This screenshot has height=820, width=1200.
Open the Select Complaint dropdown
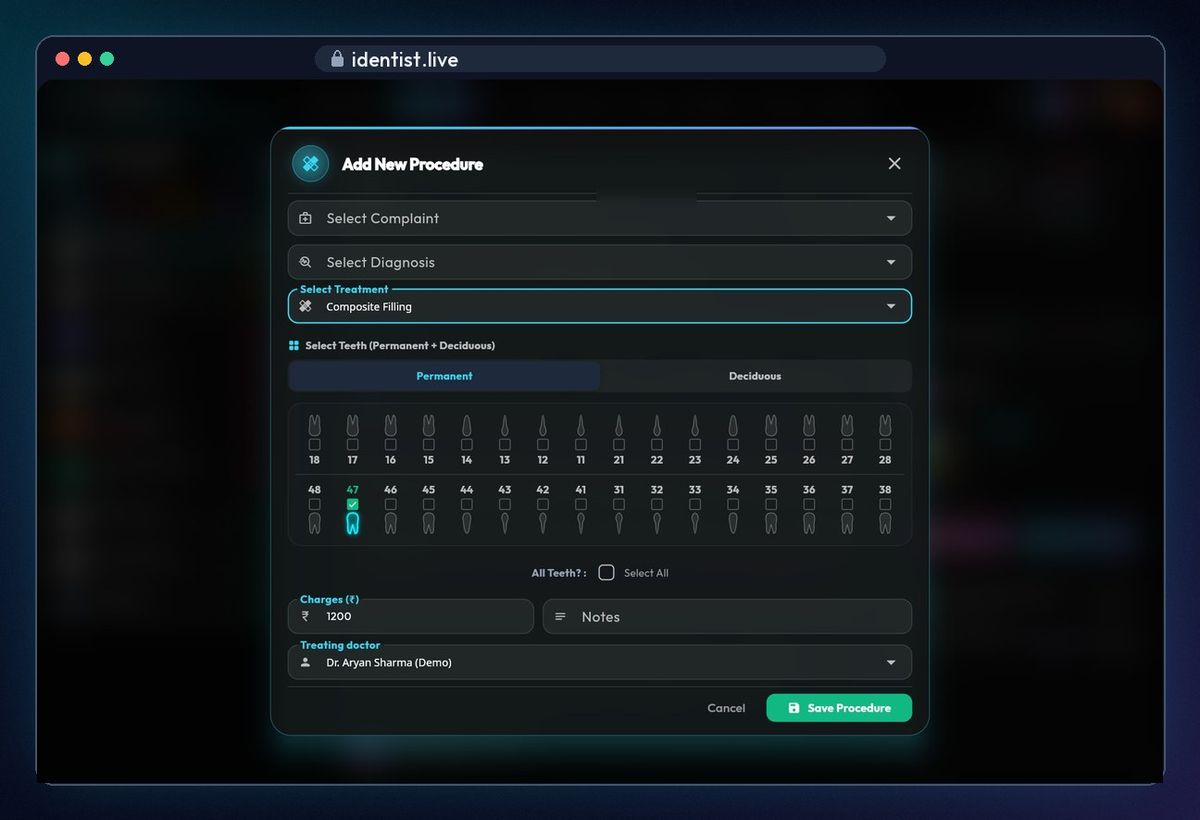tap(600, 218)
